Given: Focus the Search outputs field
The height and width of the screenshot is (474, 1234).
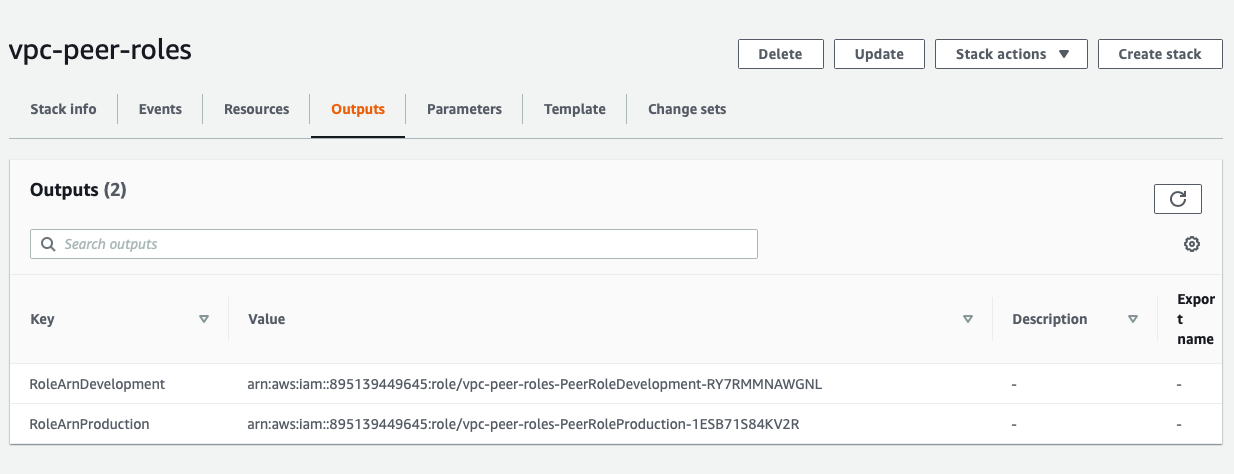Looking at the screenshot, I should 400,244.
